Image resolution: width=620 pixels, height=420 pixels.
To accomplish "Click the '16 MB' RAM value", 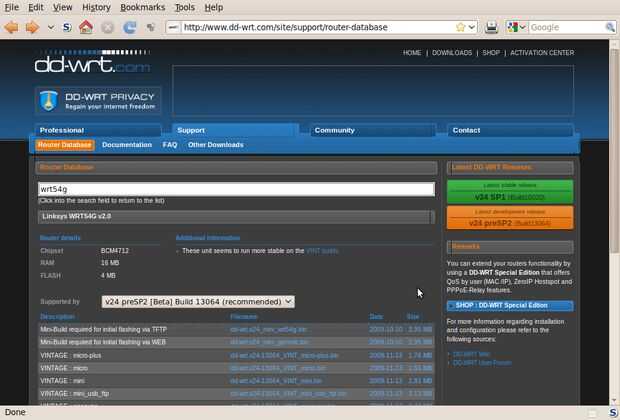I will [110, 263].
